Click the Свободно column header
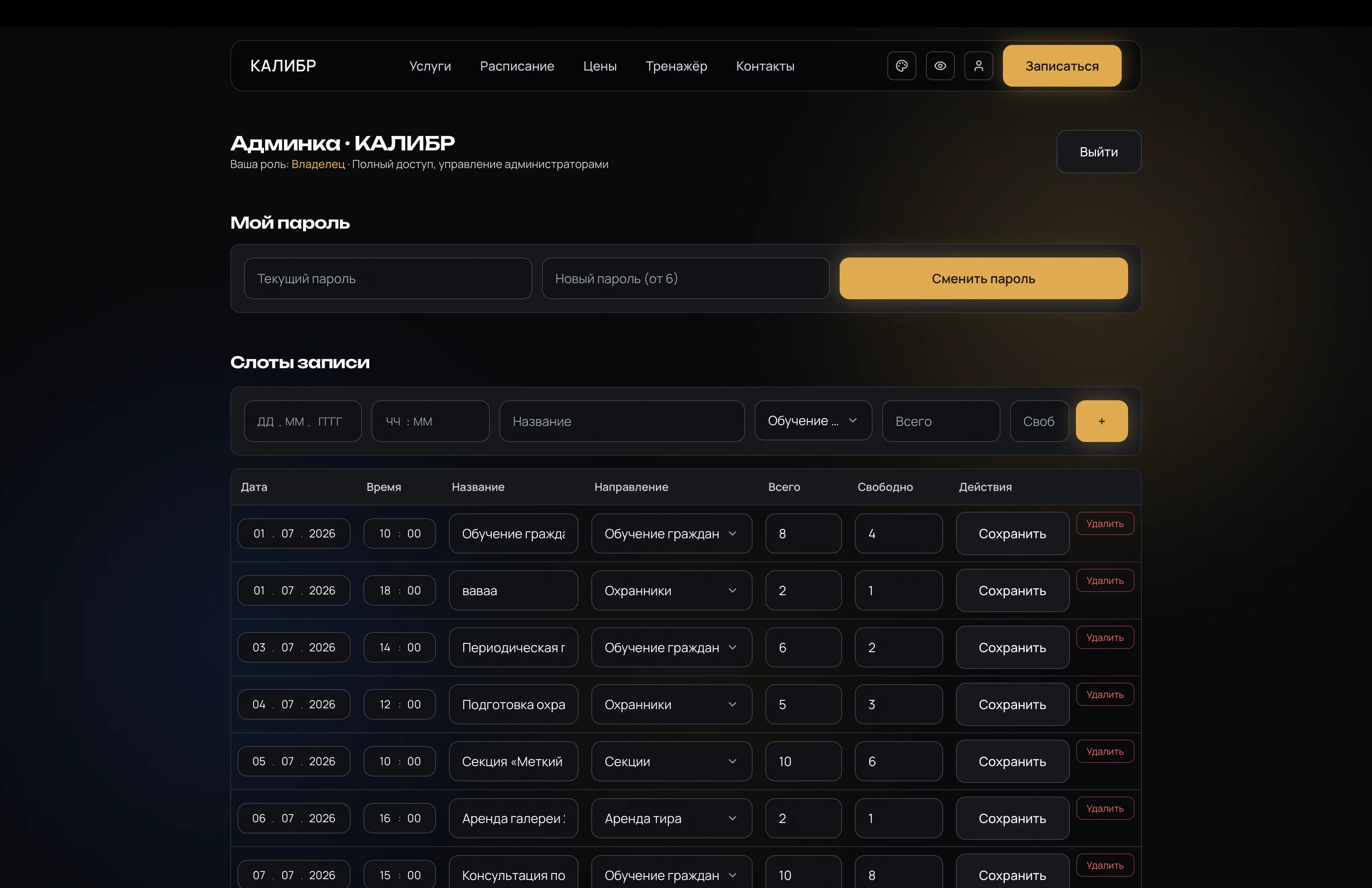This screenshot has height=888, width=1372. tap(885, 487)
